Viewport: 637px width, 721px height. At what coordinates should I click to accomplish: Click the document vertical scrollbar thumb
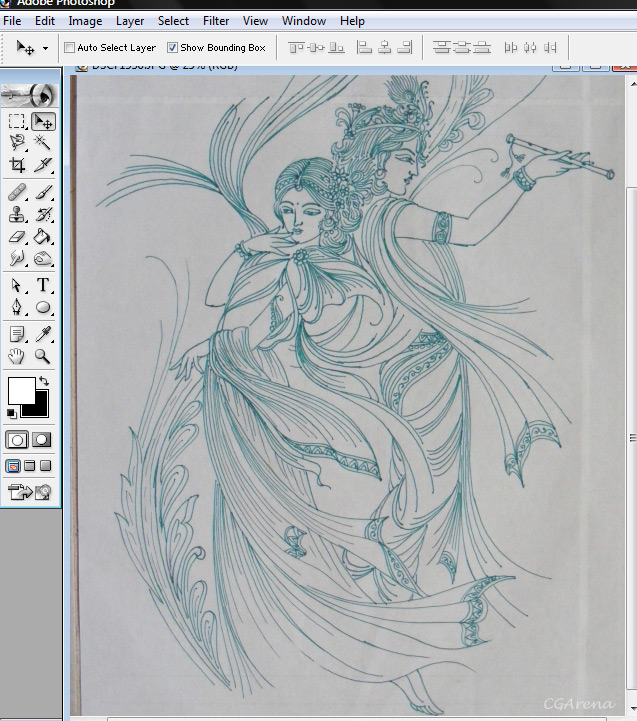point(631,437)
